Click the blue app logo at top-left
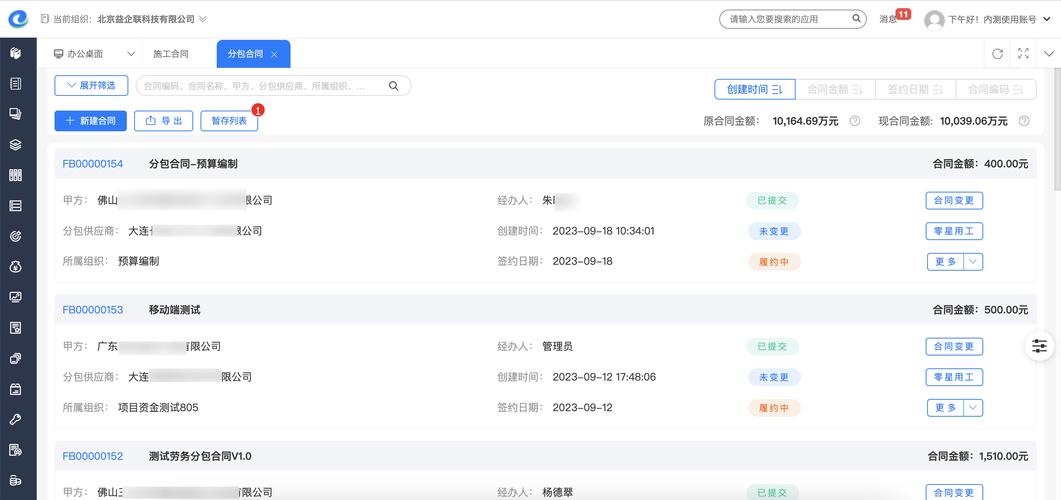The height and width of the screenshot is (500, 1061). pyautogui.click(x=18, y=19)
